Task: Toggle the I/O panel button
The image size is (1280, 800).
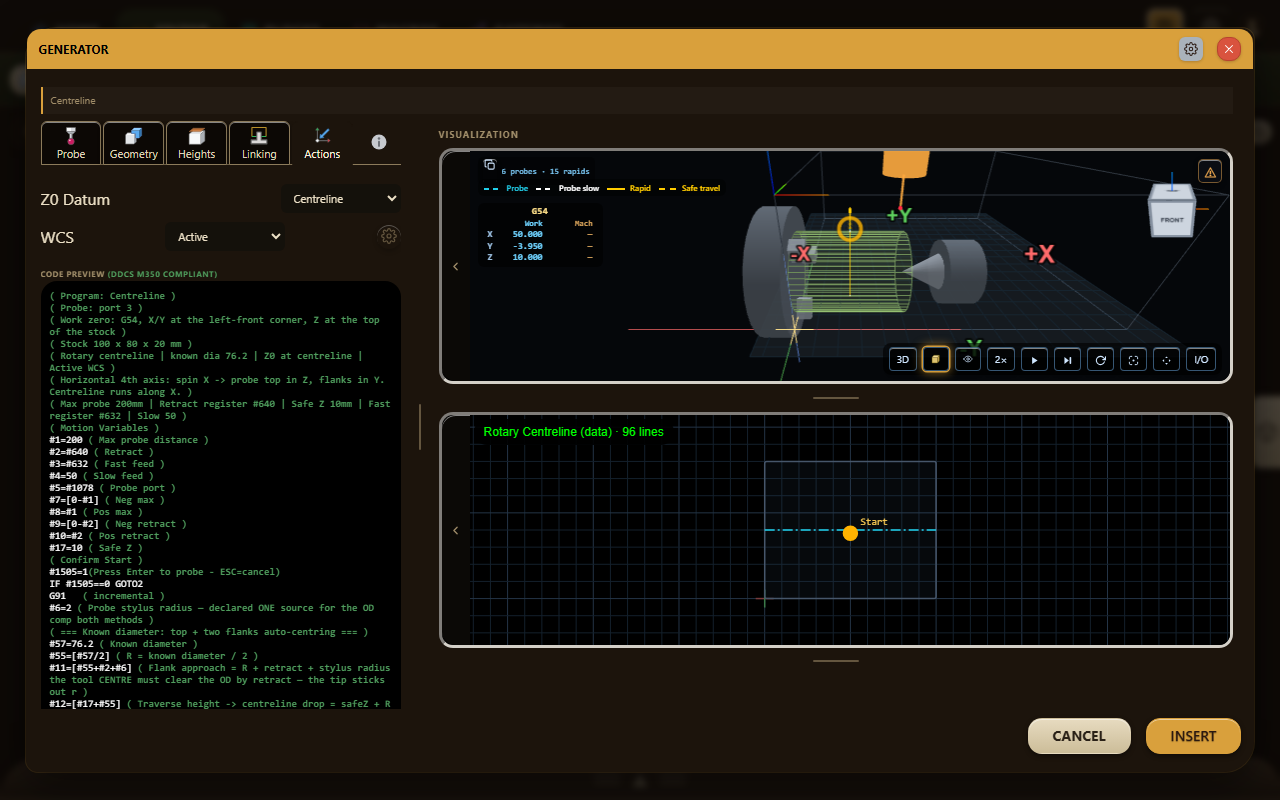Action: [x=1201, y=359]
